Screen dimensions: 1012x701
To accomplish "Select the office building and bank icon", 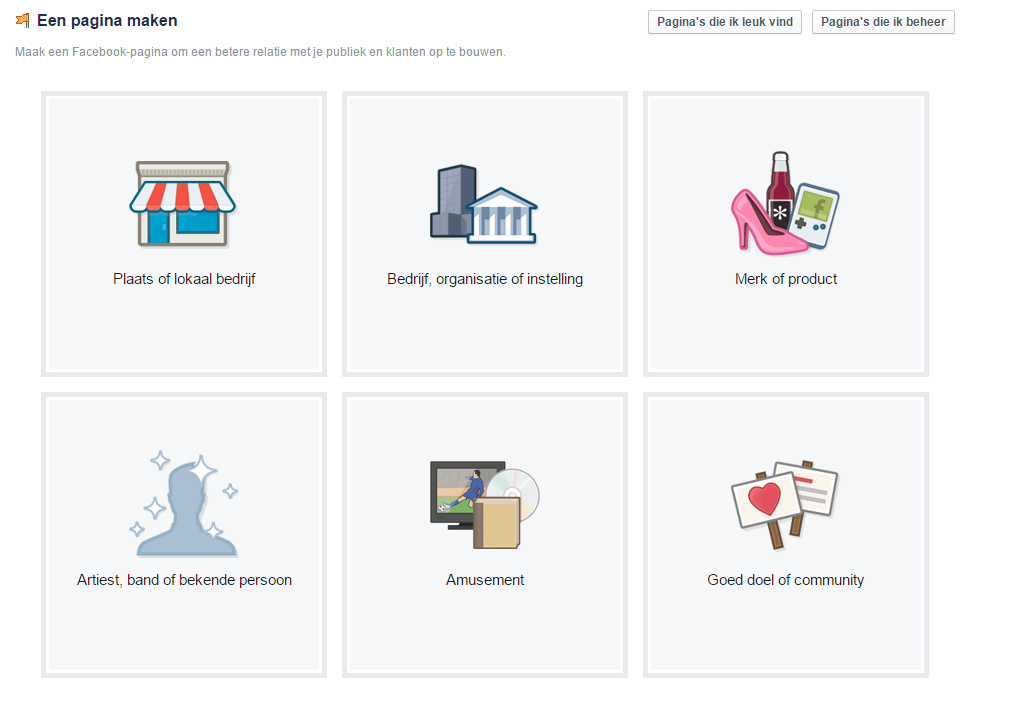I will coord(484,204).
